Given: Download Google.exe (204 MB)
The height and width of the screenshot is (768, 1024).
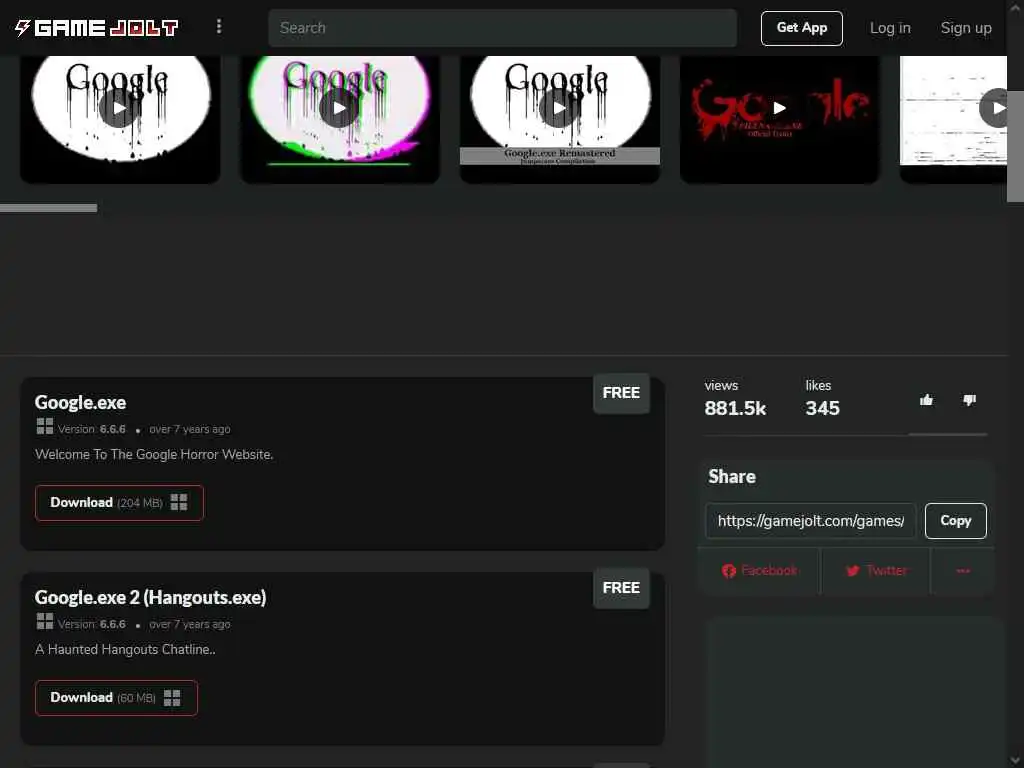Looking at the screenshot, I should pyautogui.click(x=120, y=503).
